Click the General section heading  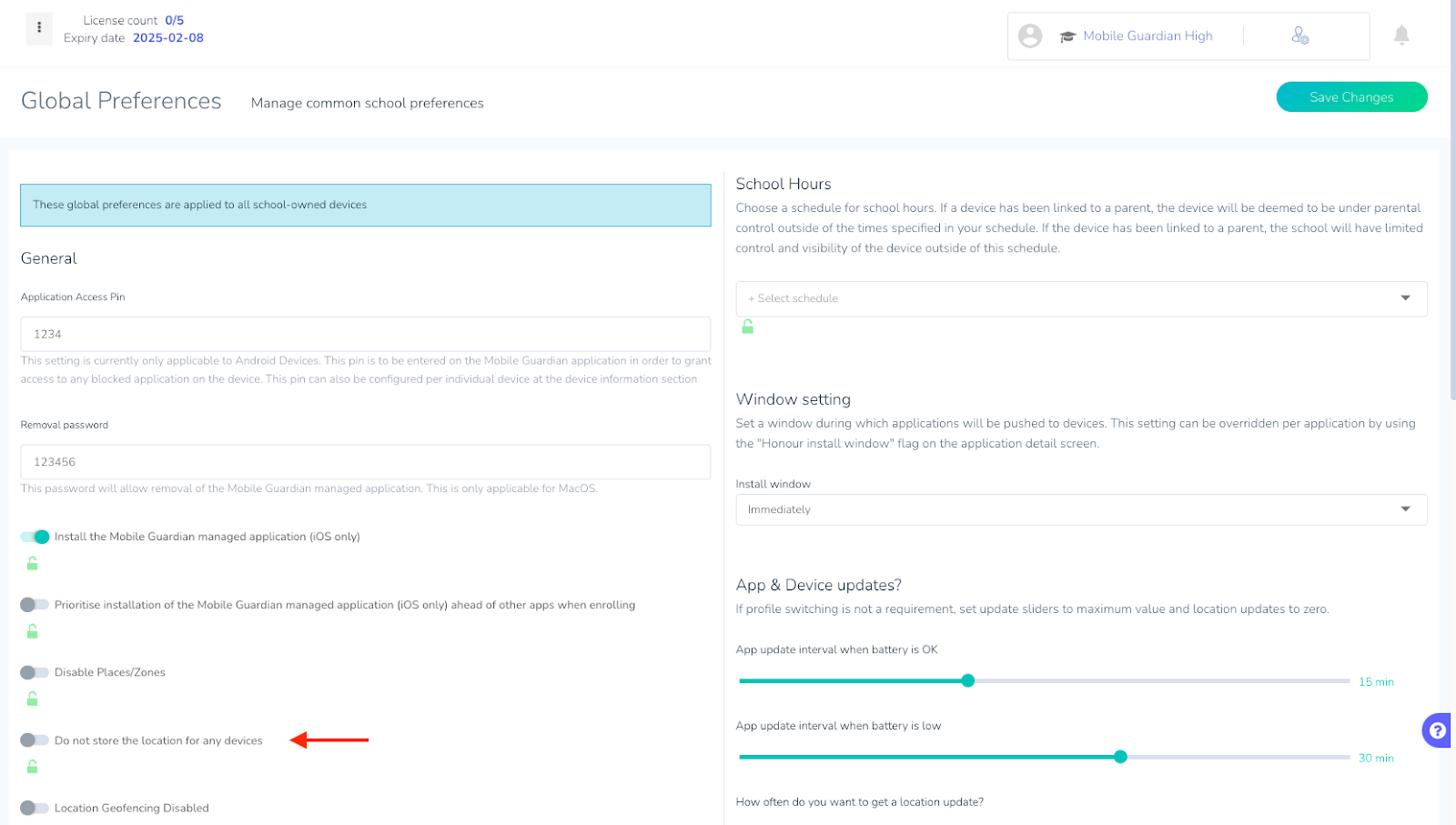(x=49, y=258)
